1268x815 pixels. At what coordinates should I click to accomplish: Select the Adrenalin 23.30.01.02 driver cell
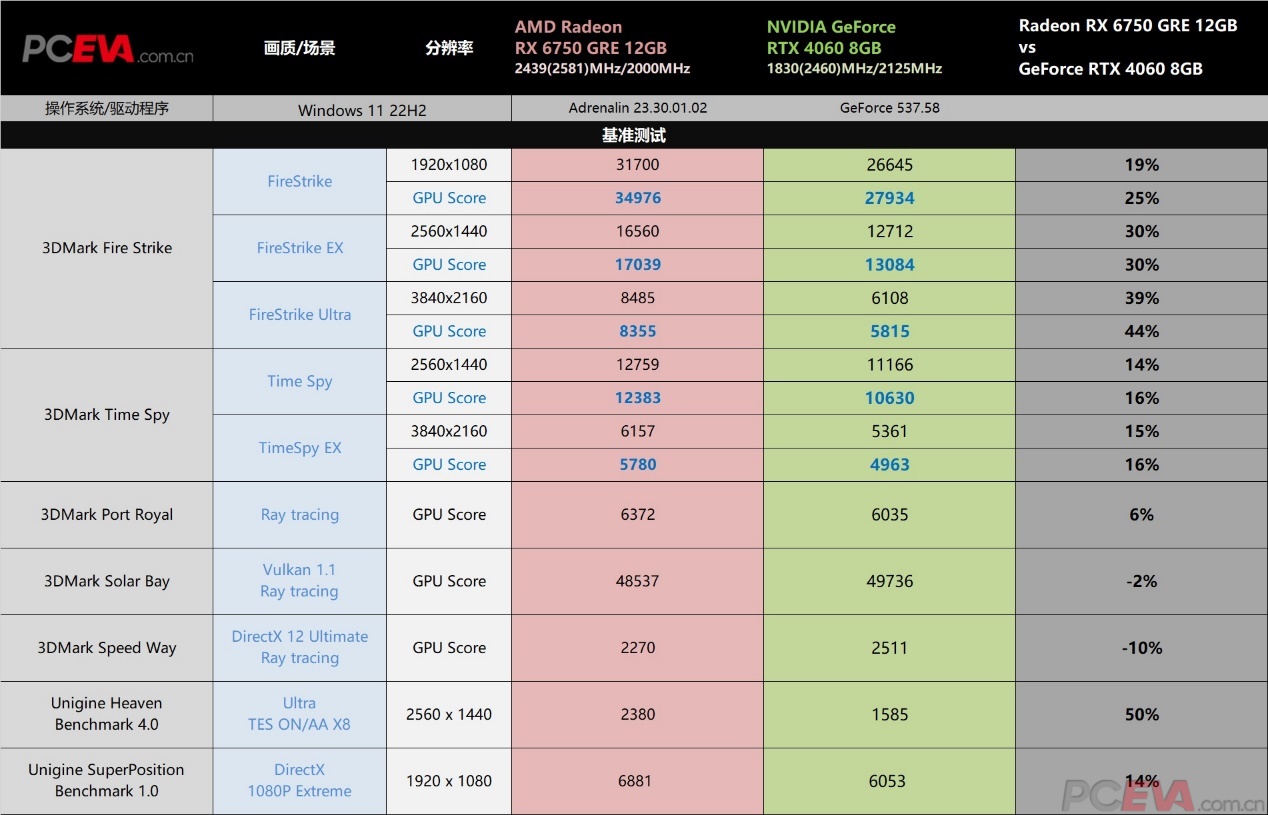(x=638, y=108)
